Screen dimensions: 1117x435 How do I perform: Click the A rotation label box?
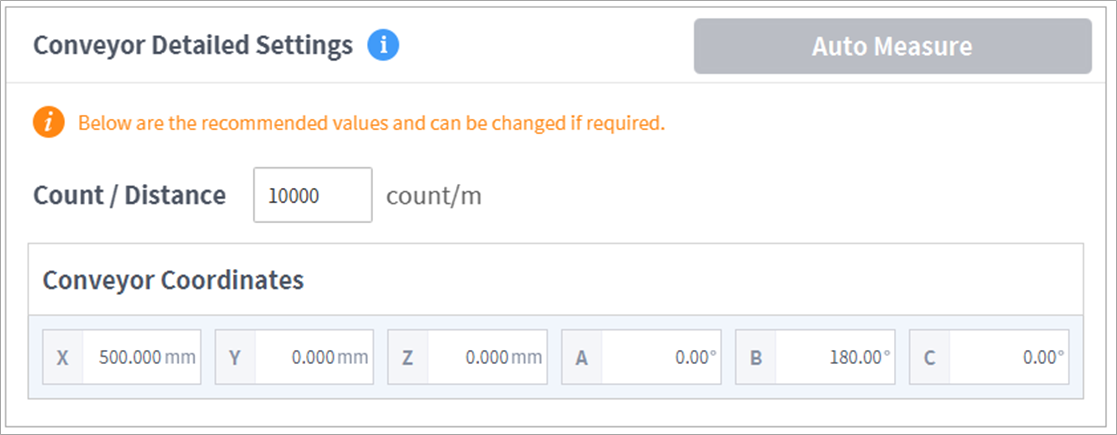tap(581, 357)
